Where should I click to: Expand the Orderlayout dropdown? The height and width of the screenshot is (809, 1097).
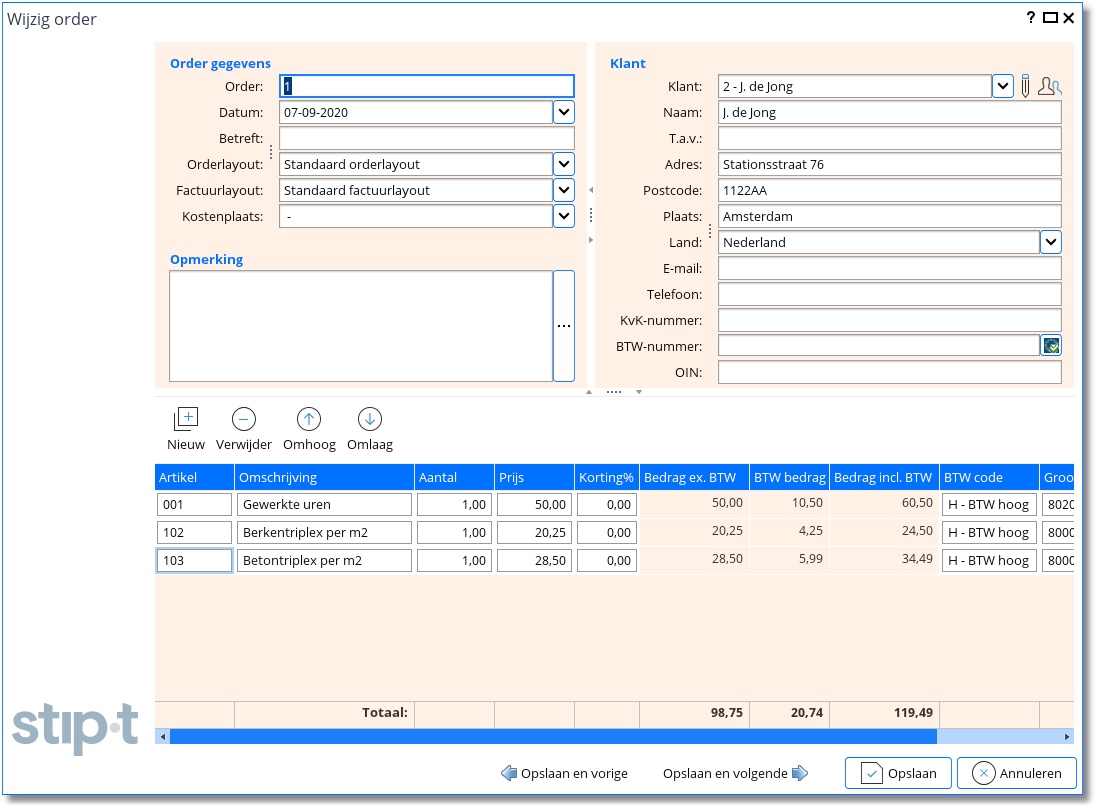pos(564,165)
